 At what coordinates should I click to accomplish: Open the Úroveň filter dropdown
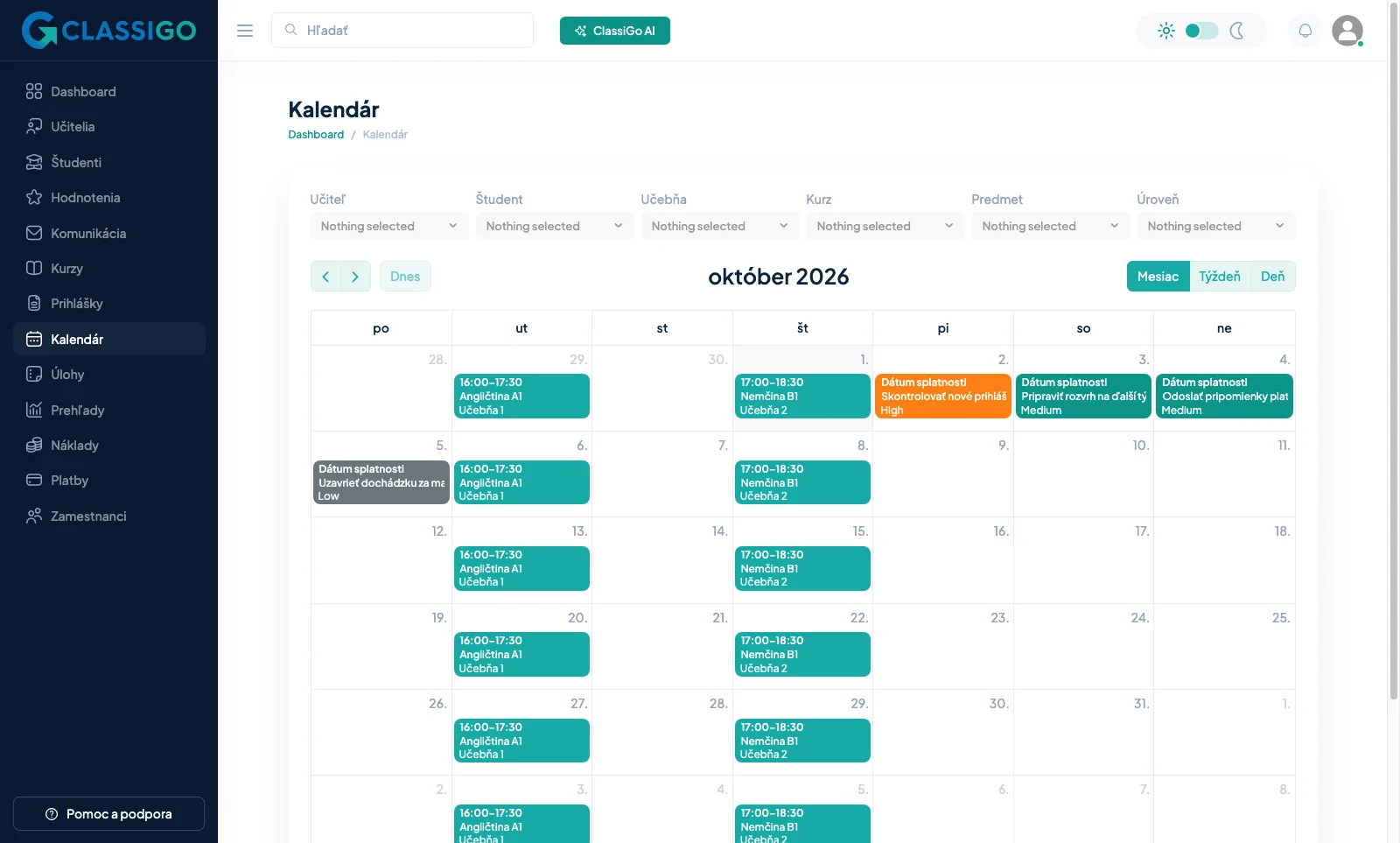coord(1216,226)
